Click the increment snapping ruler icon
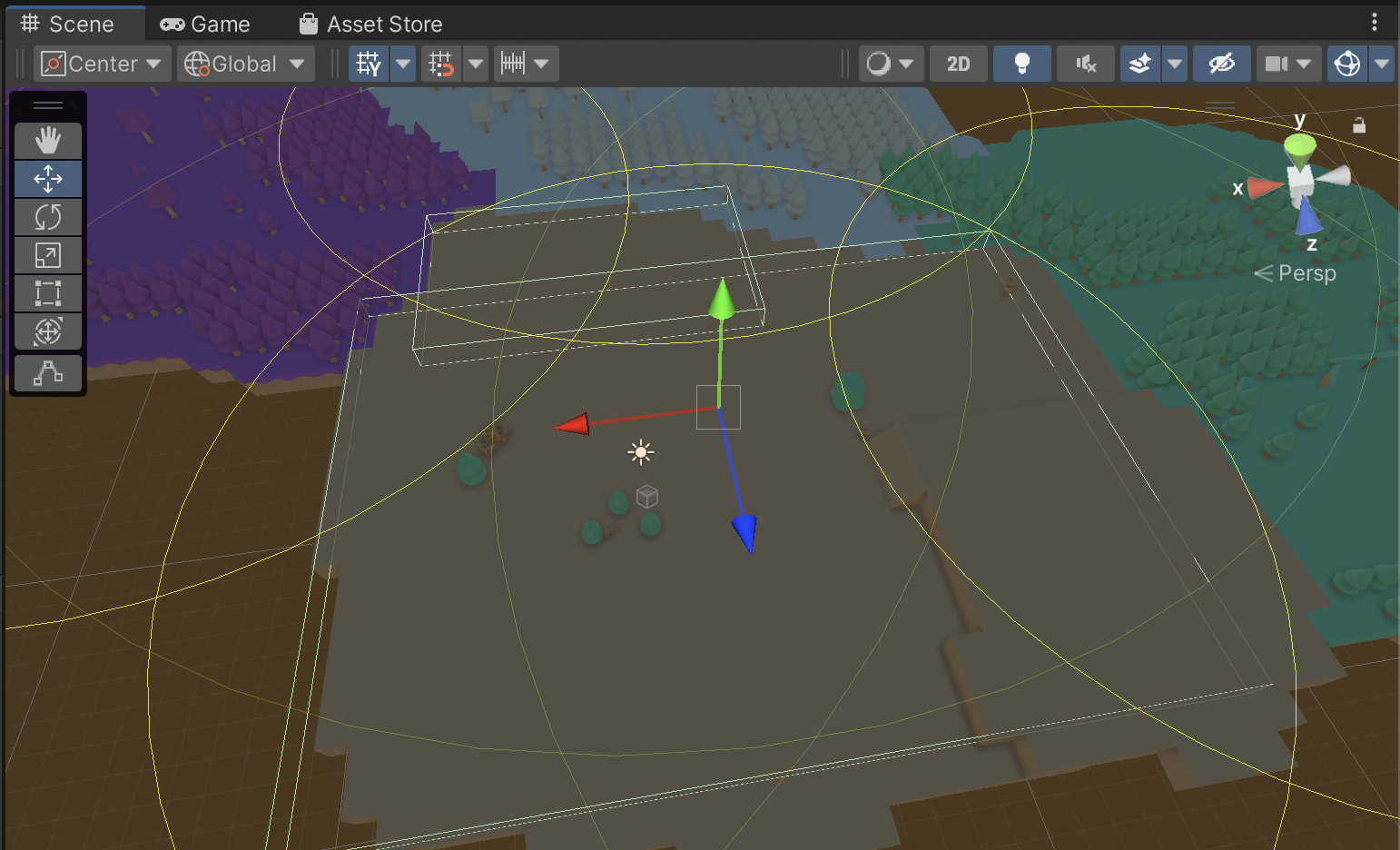1400x850 pixels. pos(513,64)
